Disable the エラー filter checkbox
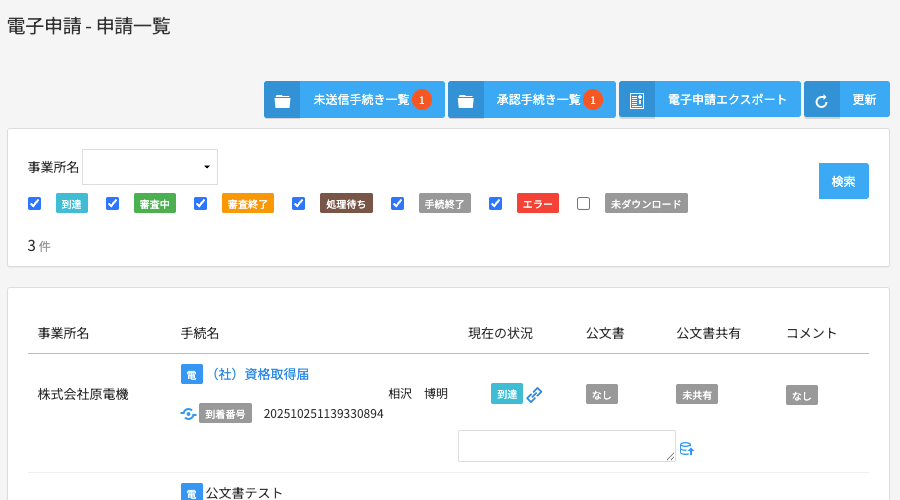The image size is (900, 500). [x=495, y=203]
